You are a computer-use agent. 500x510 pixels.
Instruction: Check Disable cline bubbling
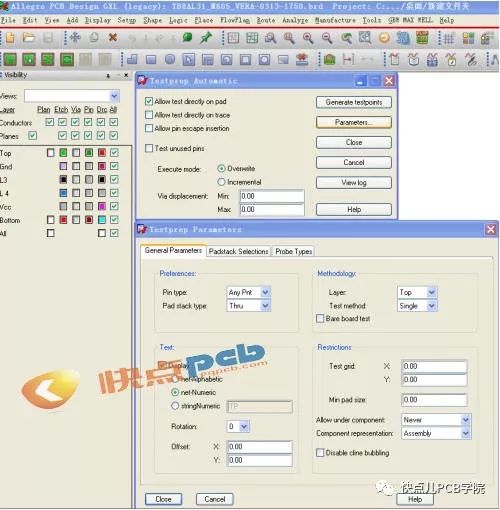coord(320,453)
